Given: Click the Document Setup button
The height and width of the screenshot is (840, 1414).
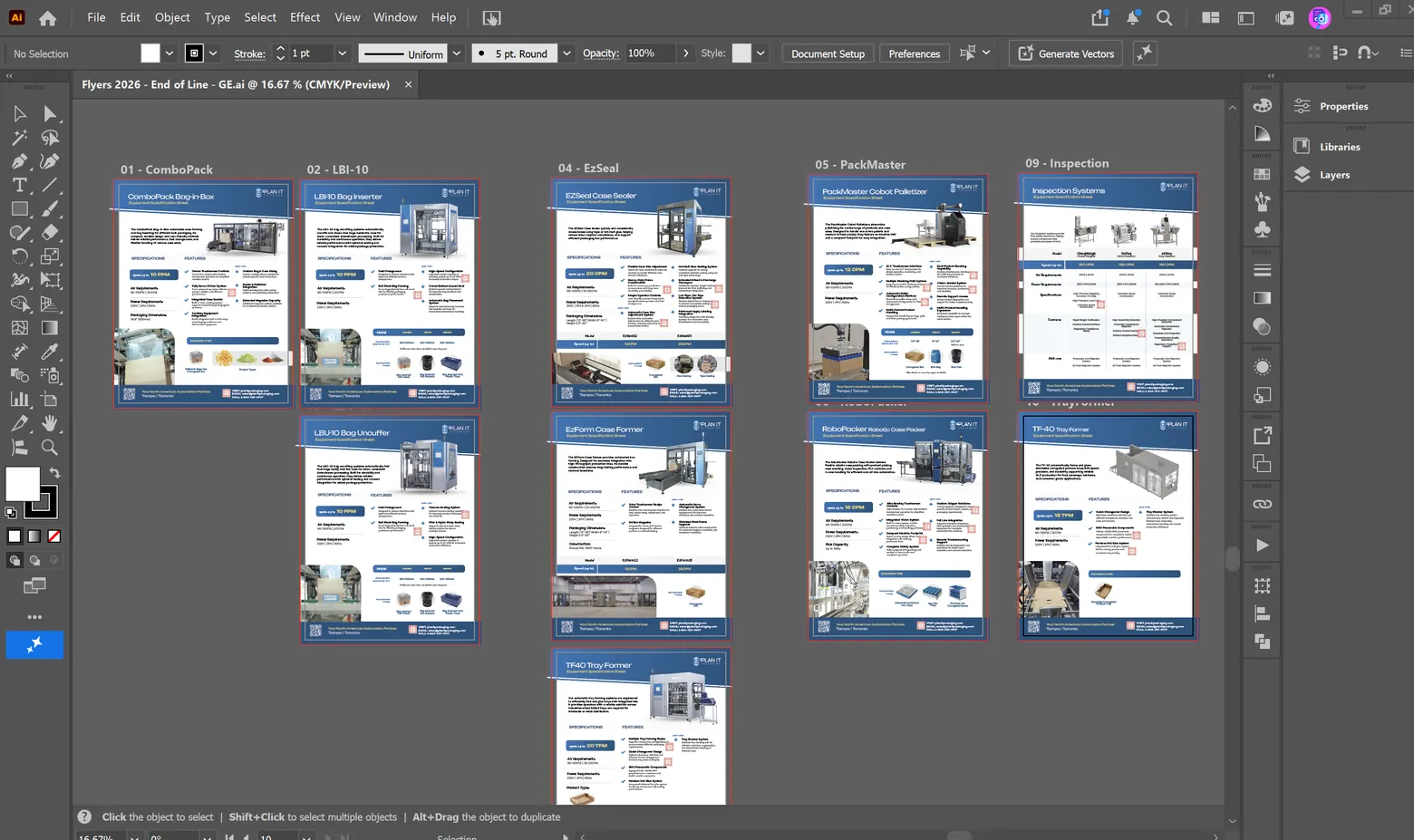Looking at the screenshot, I should [828, 53].
